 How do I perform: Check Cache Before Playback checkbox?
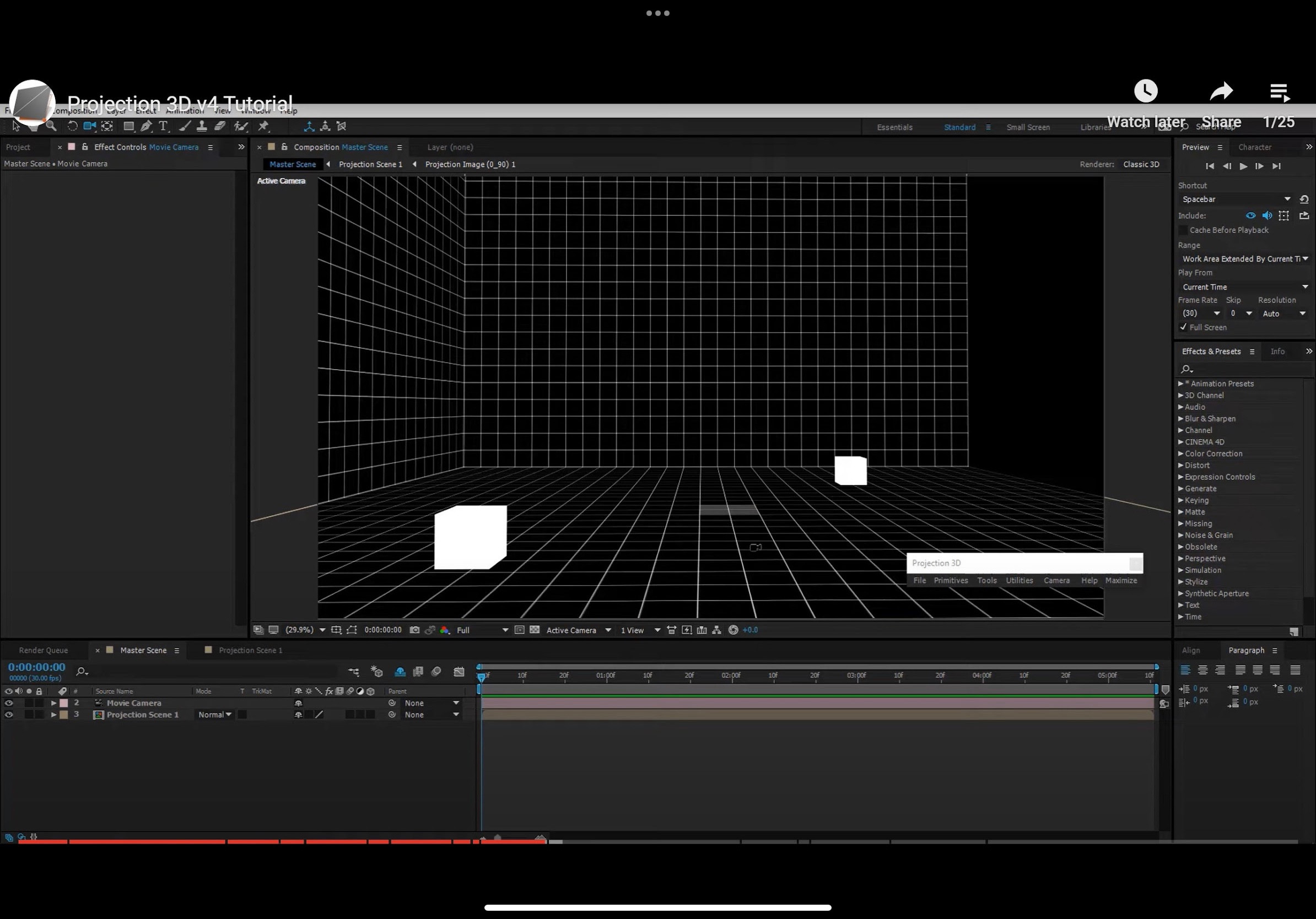[1183, 230]
